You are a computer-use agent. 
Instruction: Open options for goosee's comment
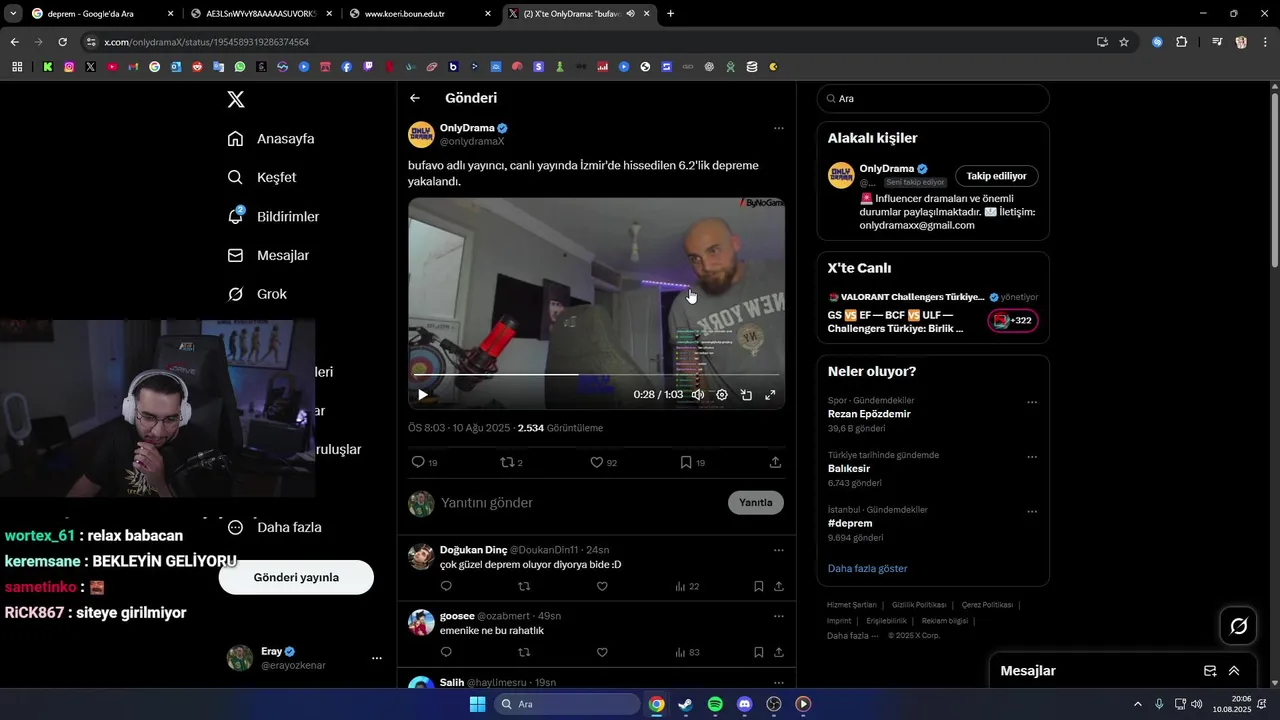click(x=778, y=616)
